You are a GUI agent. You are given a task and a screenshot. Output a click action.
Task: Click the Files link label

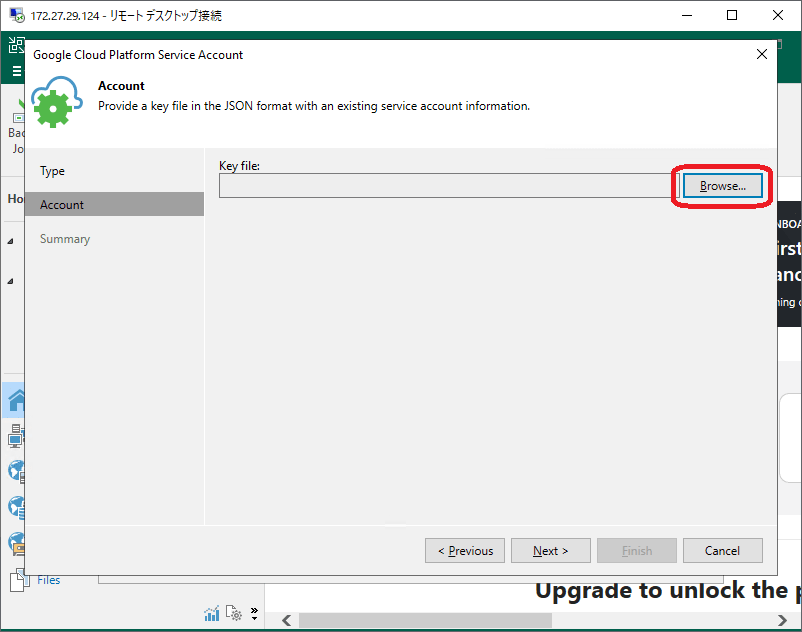(x=49, y=580)
